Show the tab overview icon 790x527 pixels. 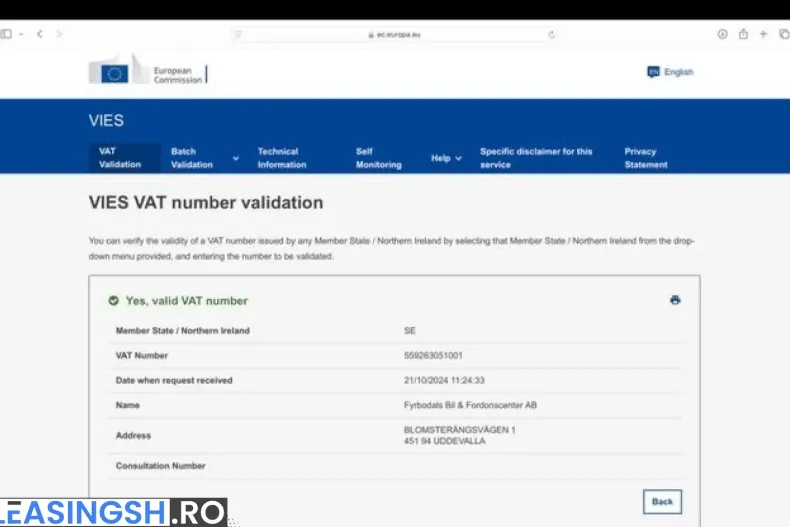(x=784, y=34)
